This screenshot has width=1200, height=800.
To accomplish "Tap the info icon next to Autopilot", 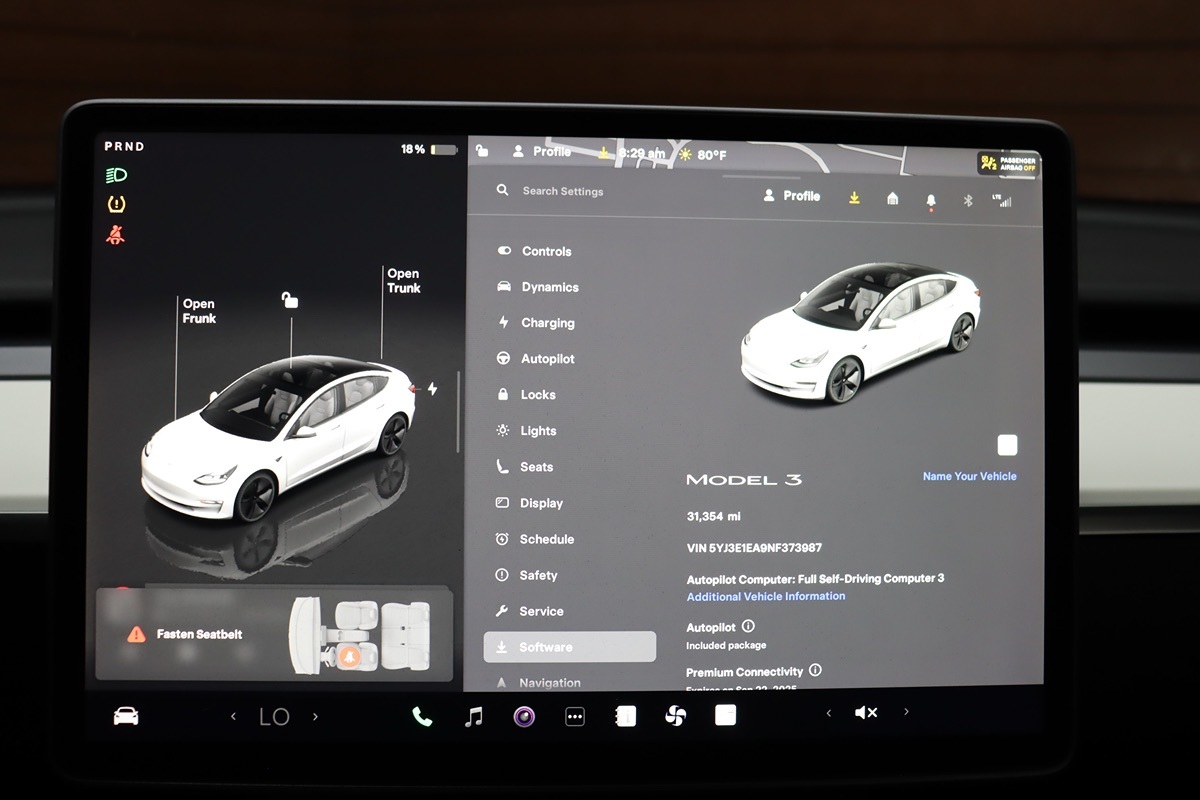I will (x=747, y=626).
